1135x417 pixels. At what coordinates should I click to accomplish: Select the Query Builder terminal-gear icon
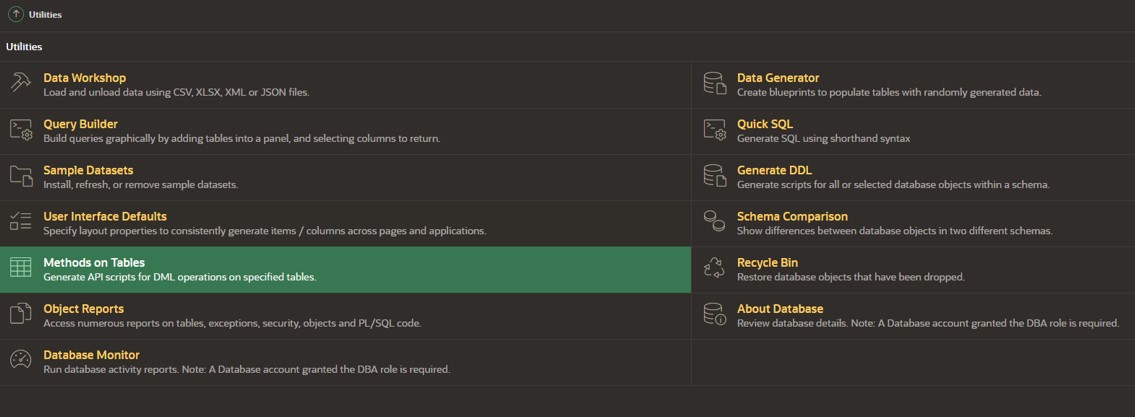tap(20, 130)
